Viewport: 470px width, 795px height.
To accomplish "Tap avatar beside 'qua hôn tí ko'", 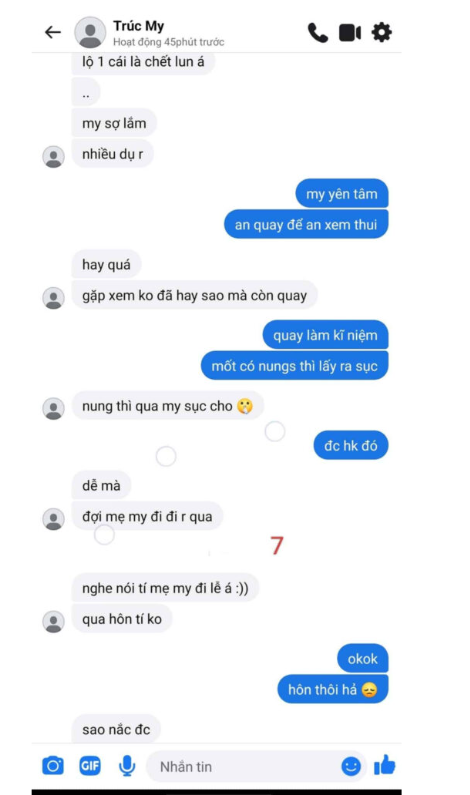I will (53, 622).
